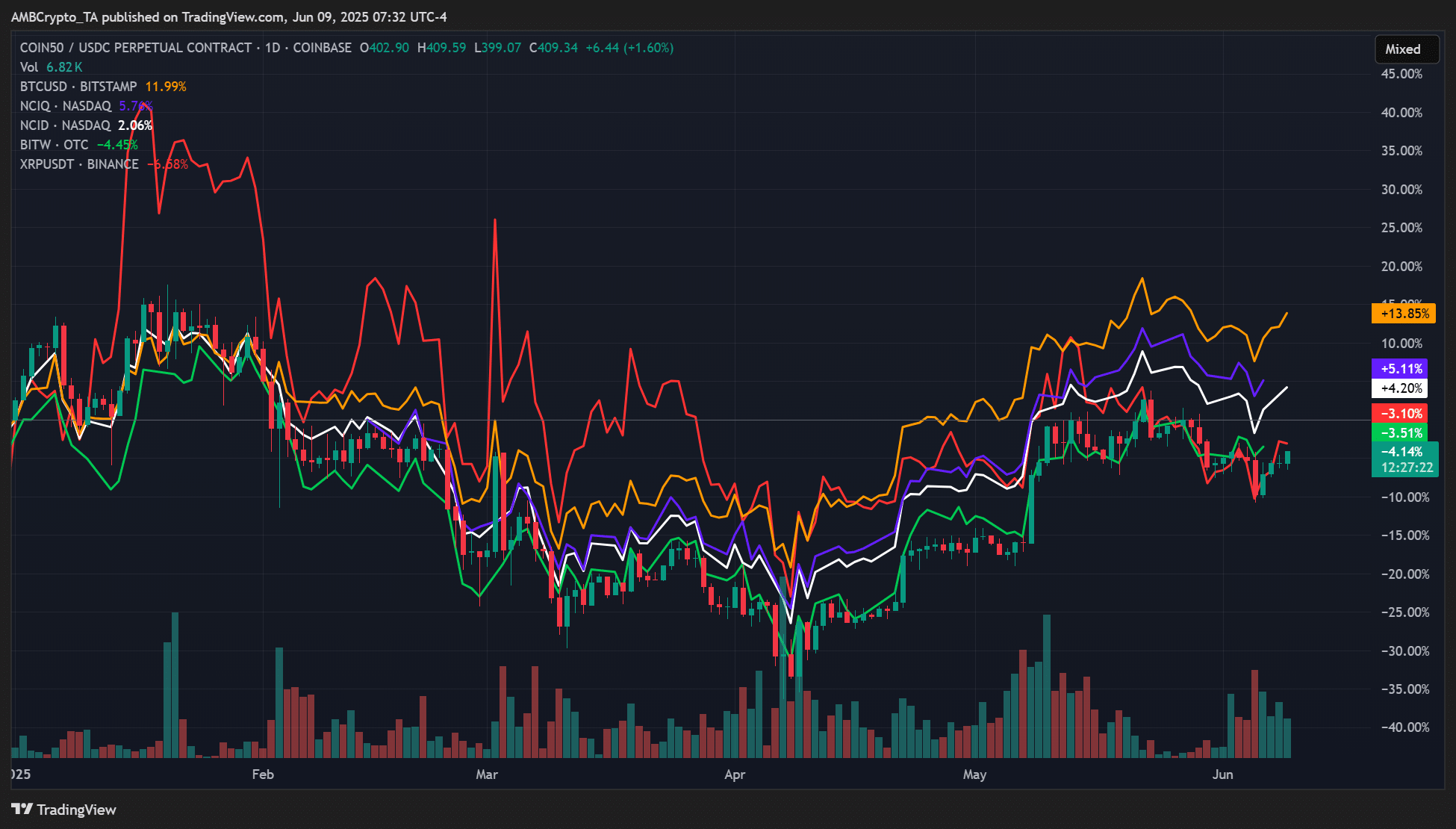Viewport: 1456px width, 829px height.
Task: Toggle the BTCUSD · BITSTAMP comparison legend
Action: 78,87
